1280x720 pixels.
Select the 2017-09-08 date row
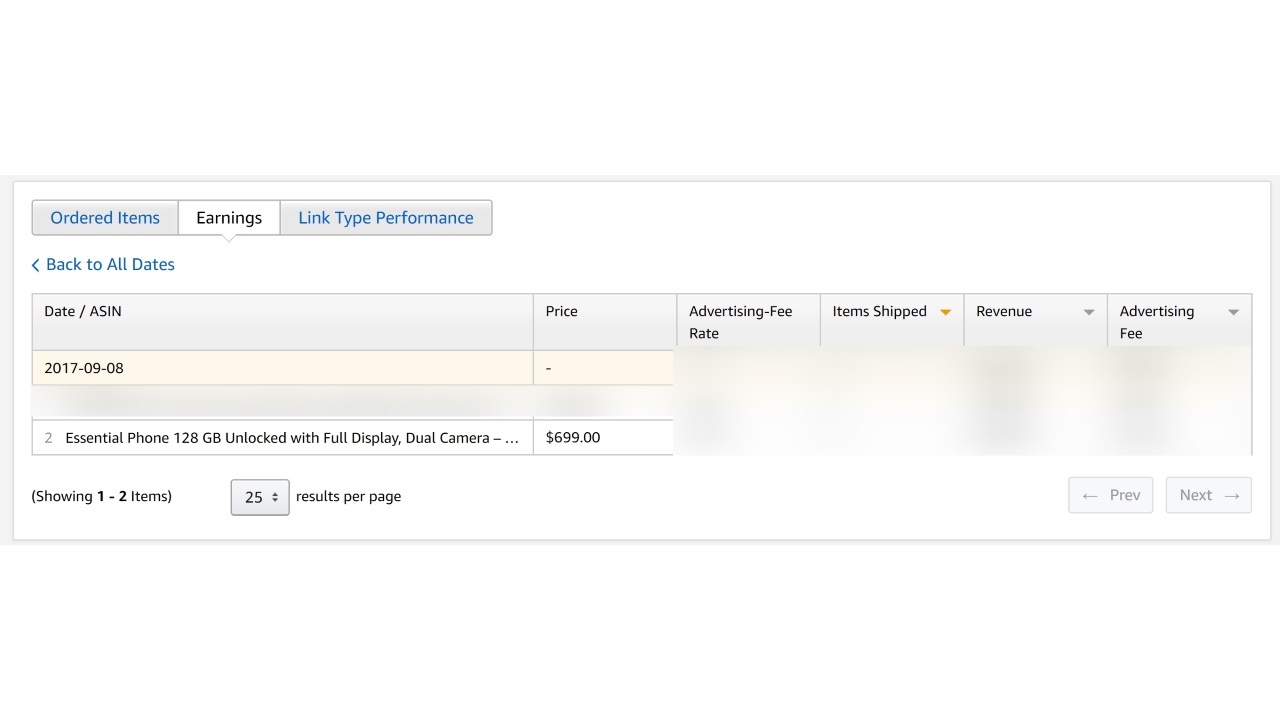point(84,368)
